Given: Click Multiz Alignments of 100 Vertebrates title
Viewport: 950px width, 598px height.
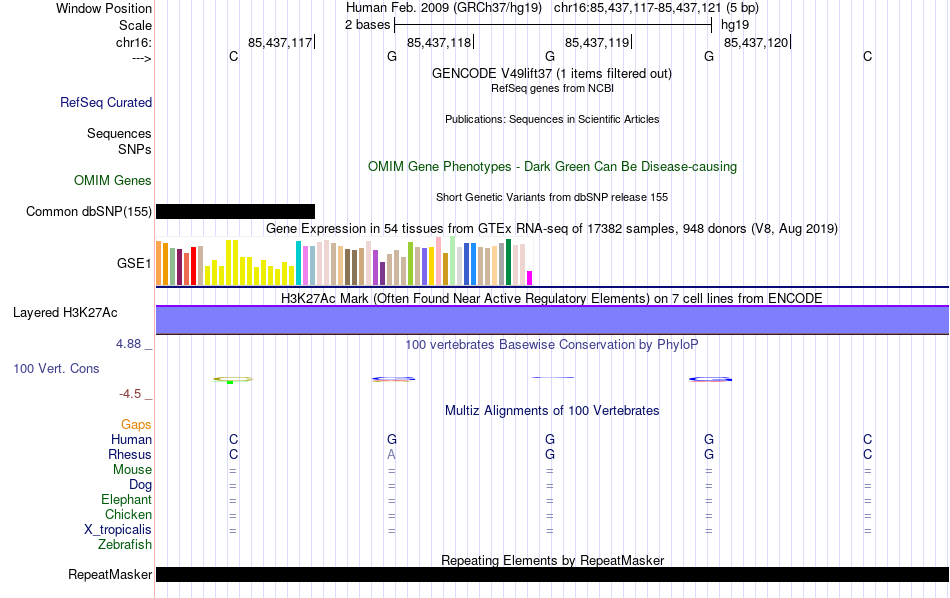Looking at the screenshot, I should (552, 411).
